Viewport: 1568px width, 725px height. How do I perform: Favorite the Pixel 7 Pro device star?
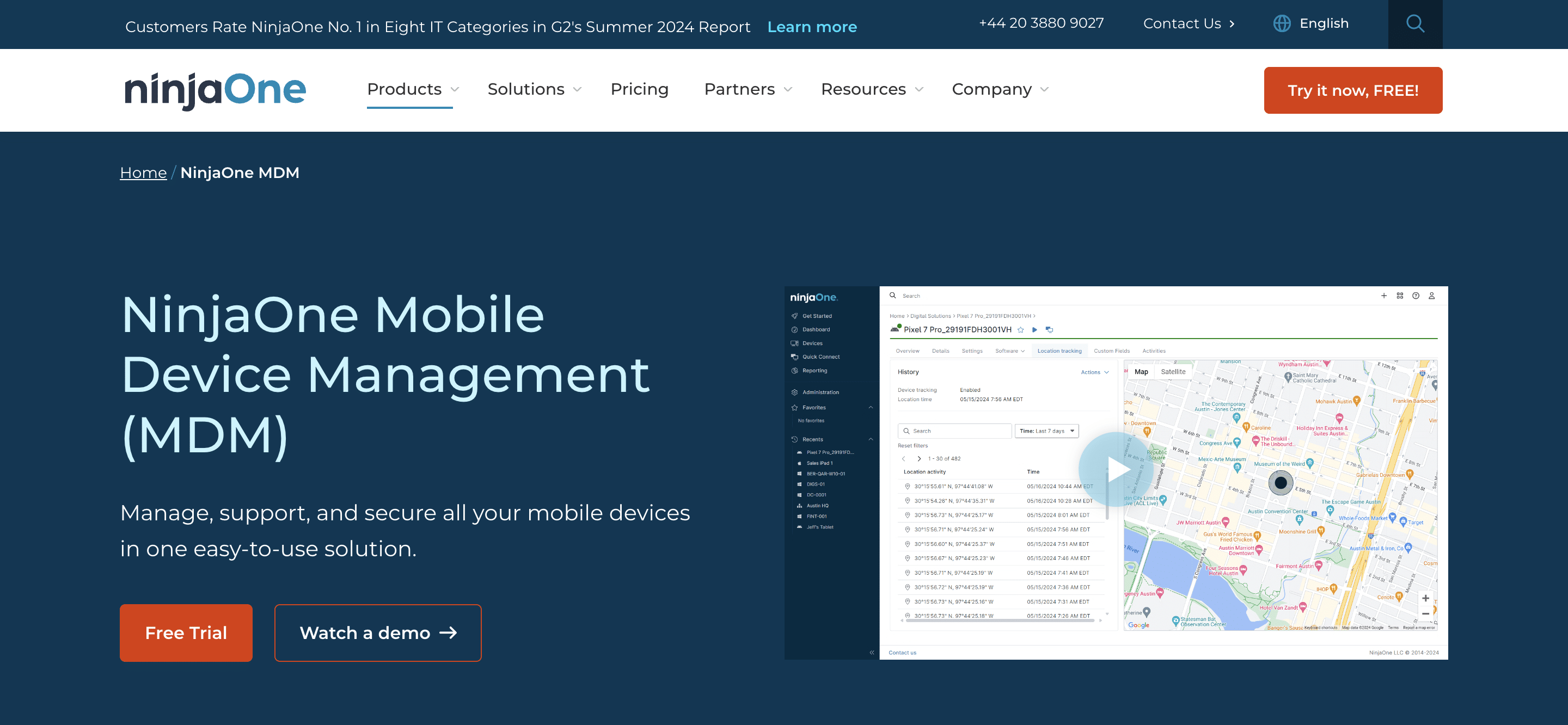pos(1021,329)
